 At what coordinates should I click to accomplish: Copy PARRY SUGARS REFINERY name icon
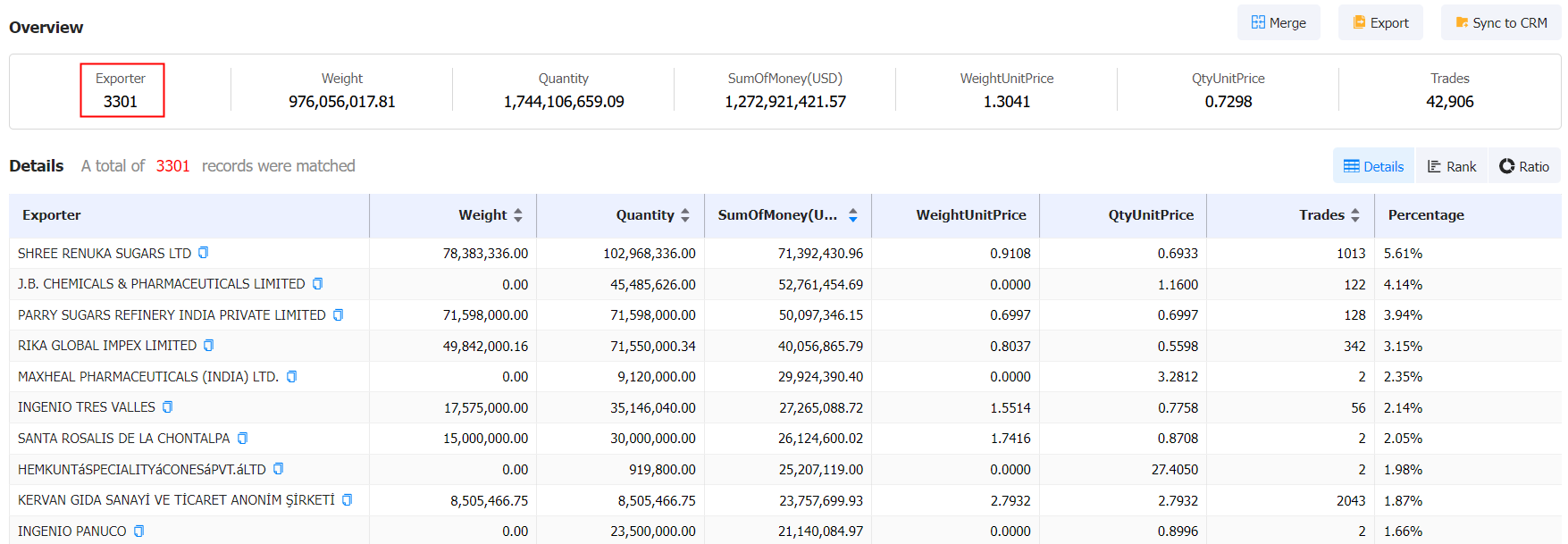[x=338, y=314]
